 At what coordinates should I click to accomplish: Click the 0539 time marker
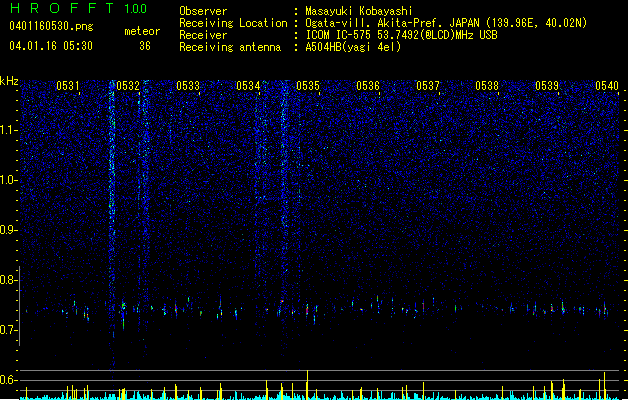click(547, 86)
